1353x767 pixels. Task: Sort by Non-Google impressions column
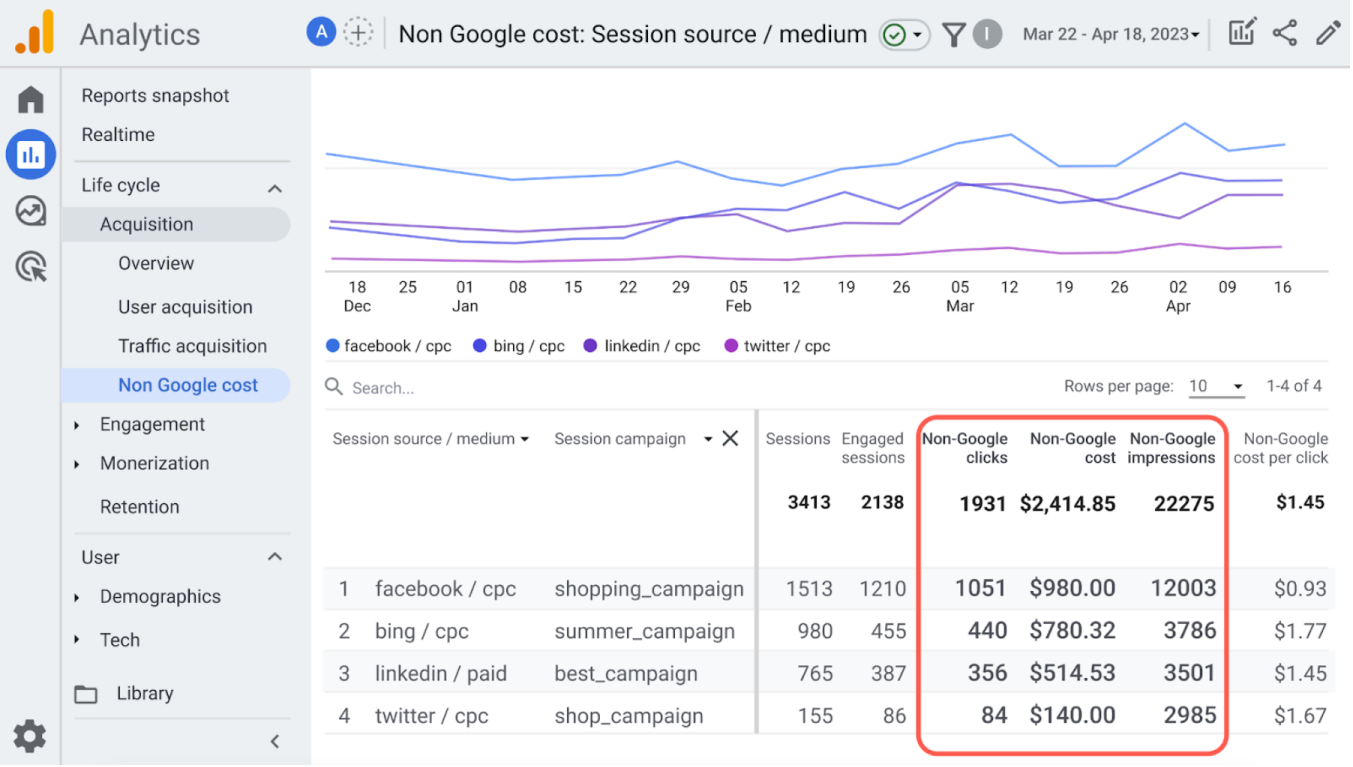1172,448
